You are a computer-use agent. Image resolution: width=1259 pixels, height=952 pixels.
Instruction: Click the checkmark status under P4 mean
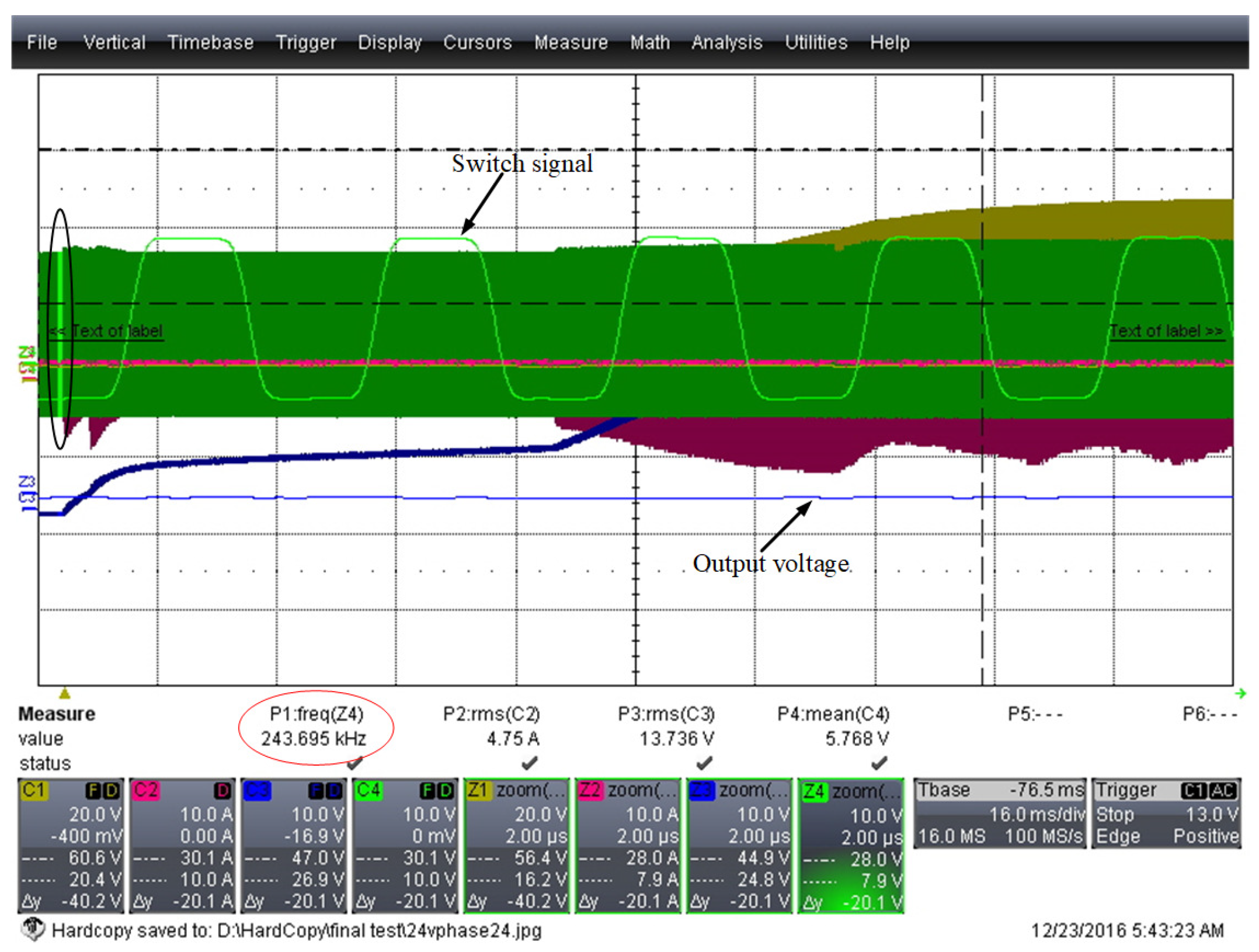pos(879,763)
